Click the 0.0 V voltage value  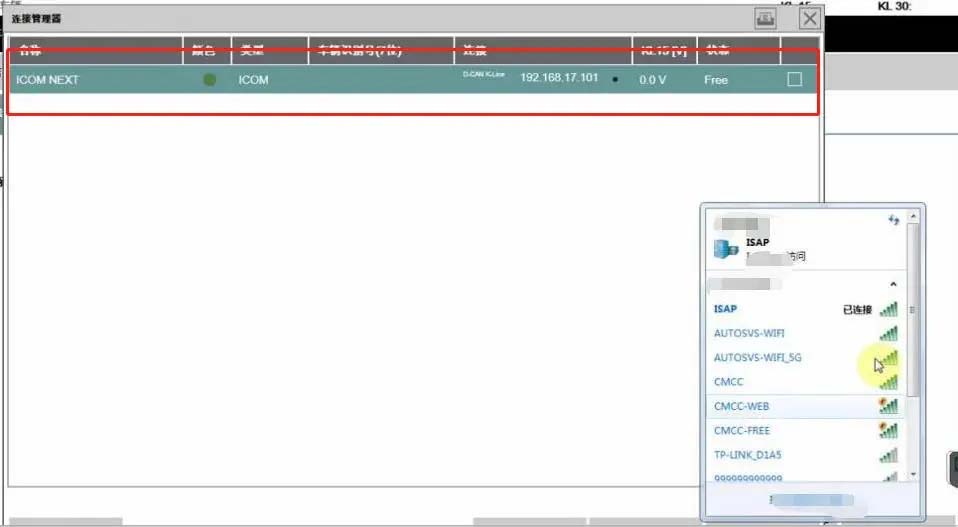653,80
